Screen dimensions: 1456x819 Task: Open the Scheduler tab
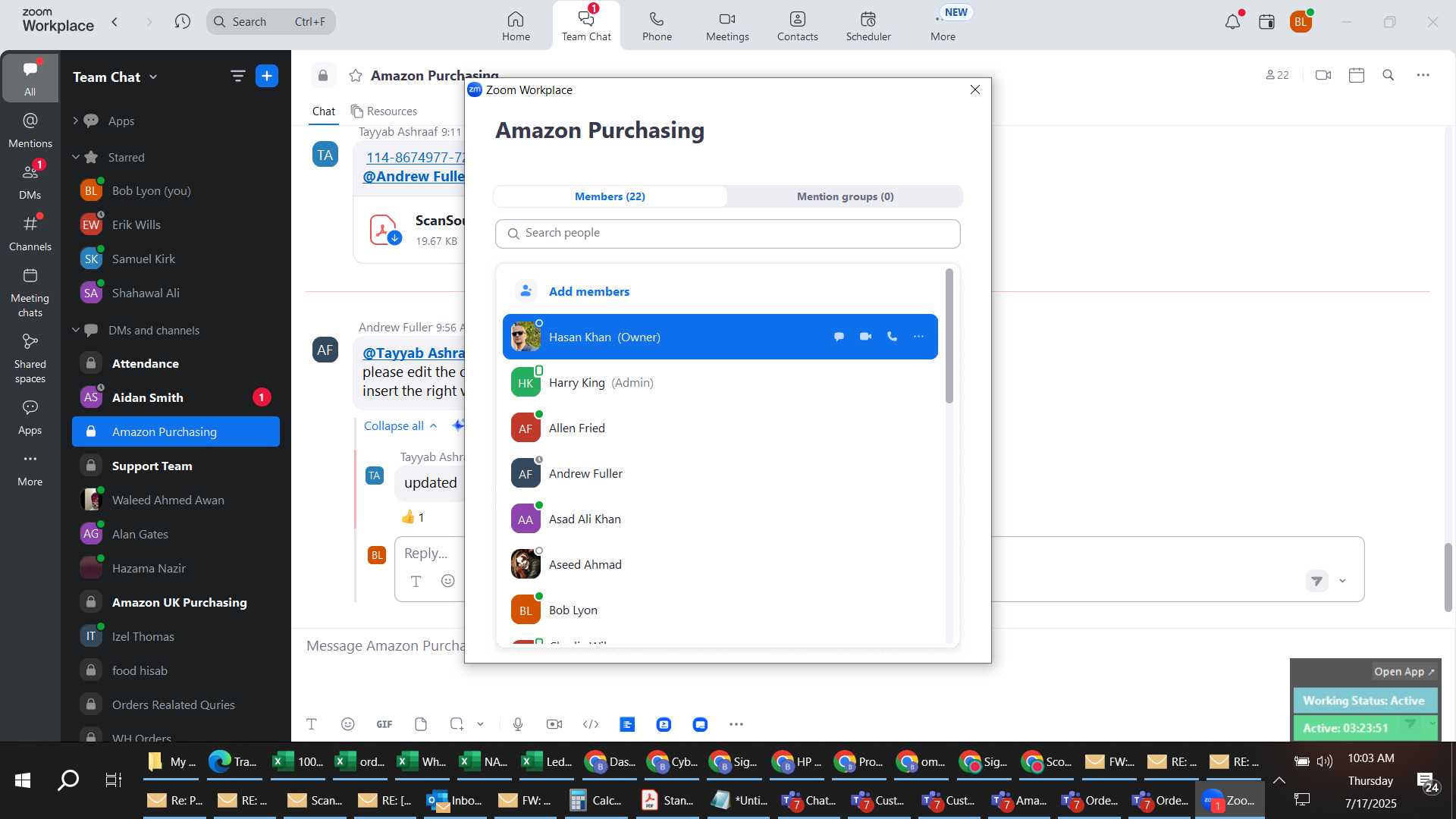pyautogui.click(x=868, y=25)
